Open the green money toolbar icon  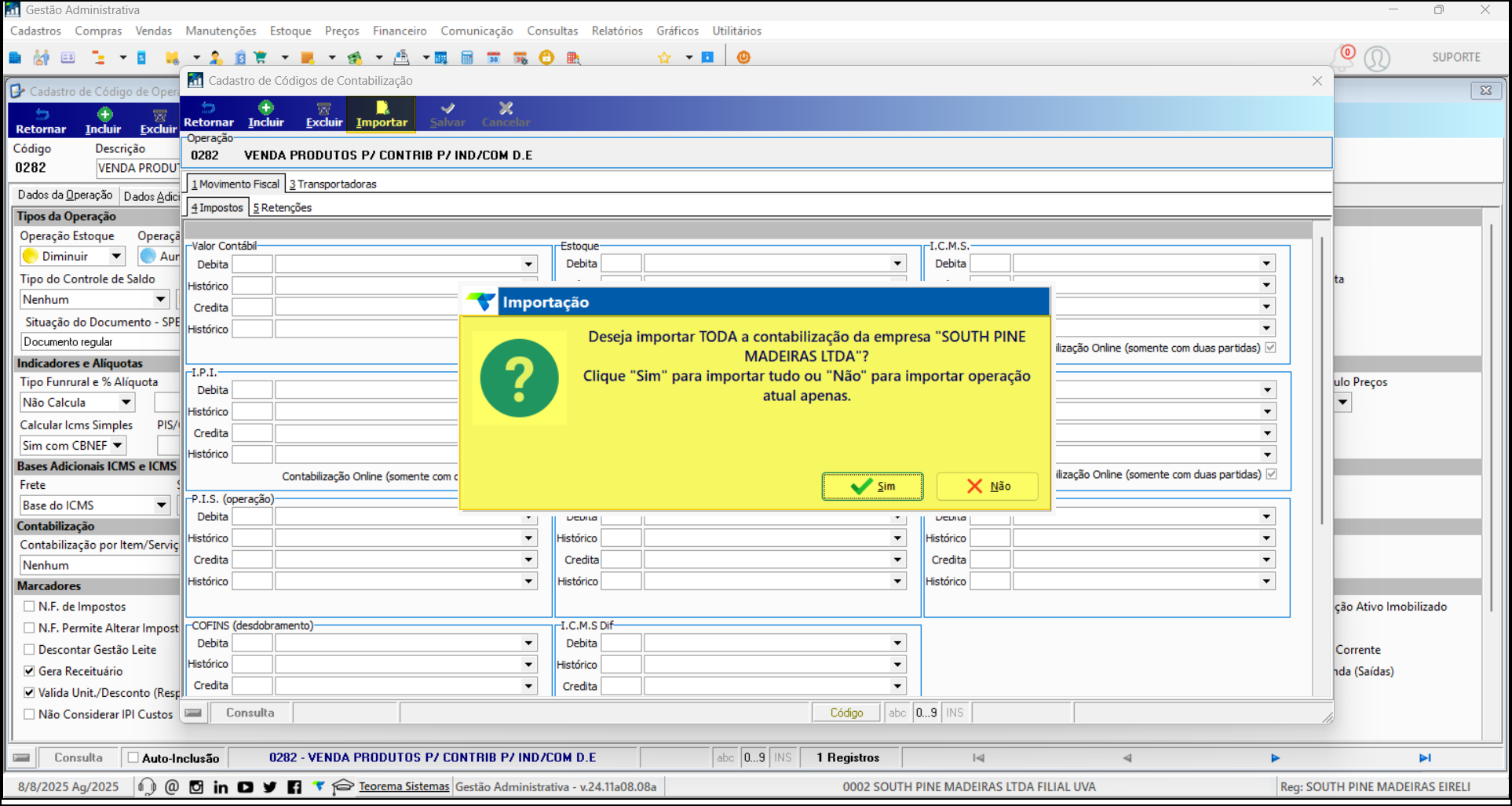[355, 57]
